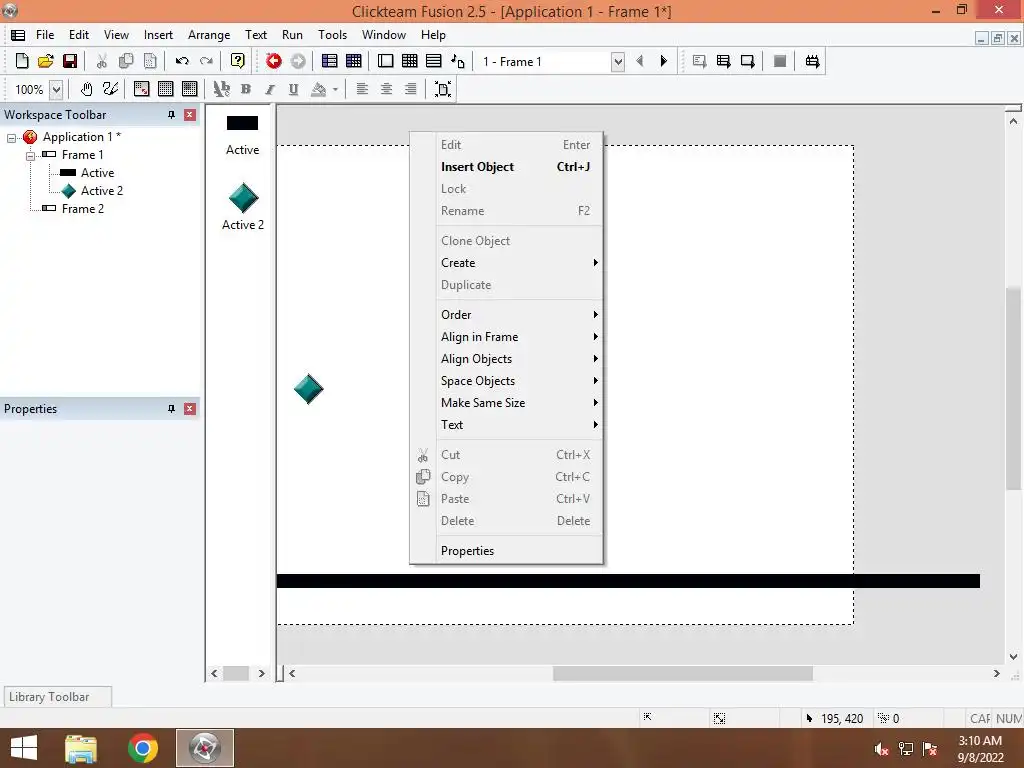This screenshot has width=1024, height=768.
Task: Open the Arrange menu
Action: [x=209, y=35]
